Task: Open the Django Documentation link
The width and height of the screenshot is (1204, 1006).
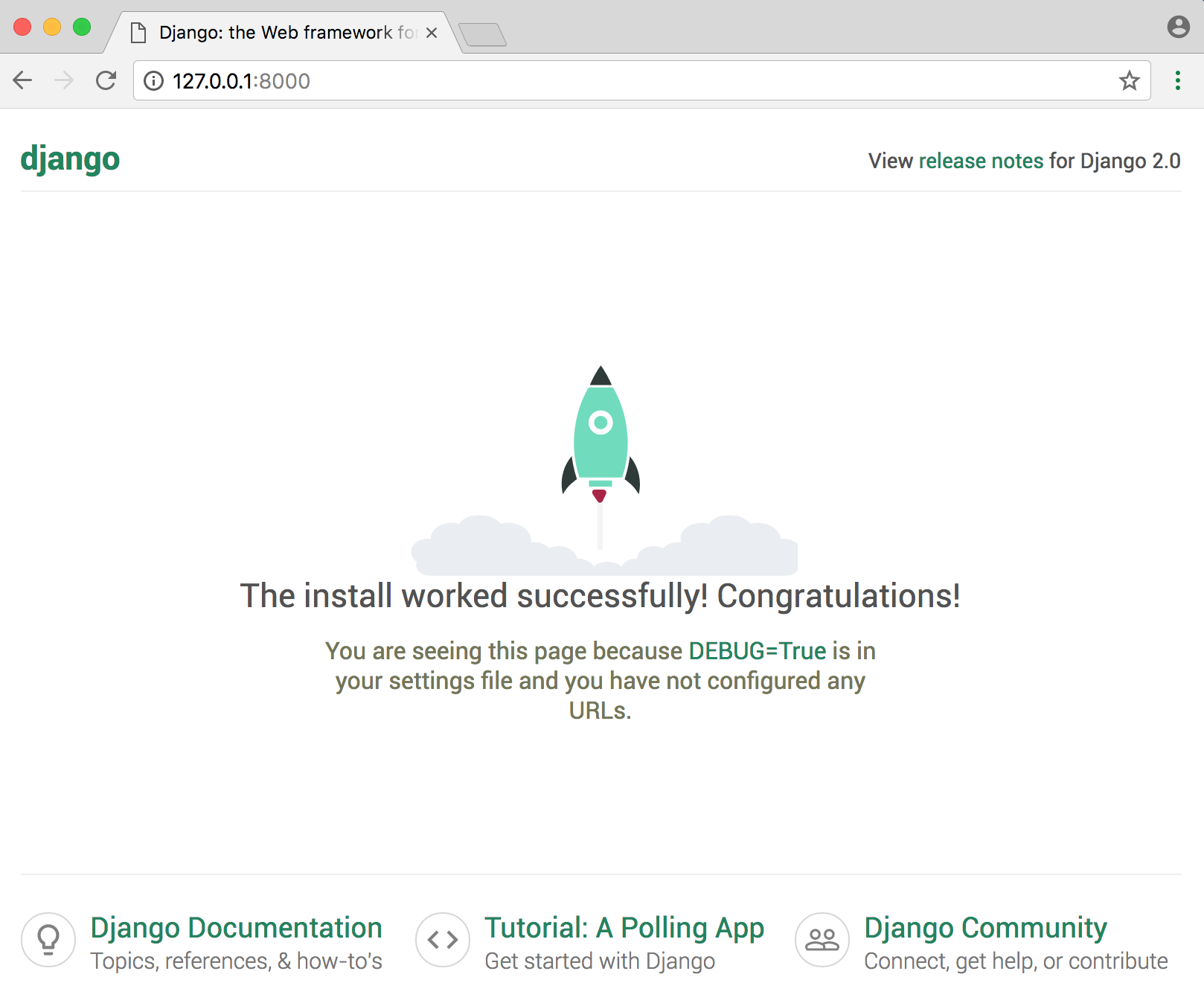Action: [236, 928]
